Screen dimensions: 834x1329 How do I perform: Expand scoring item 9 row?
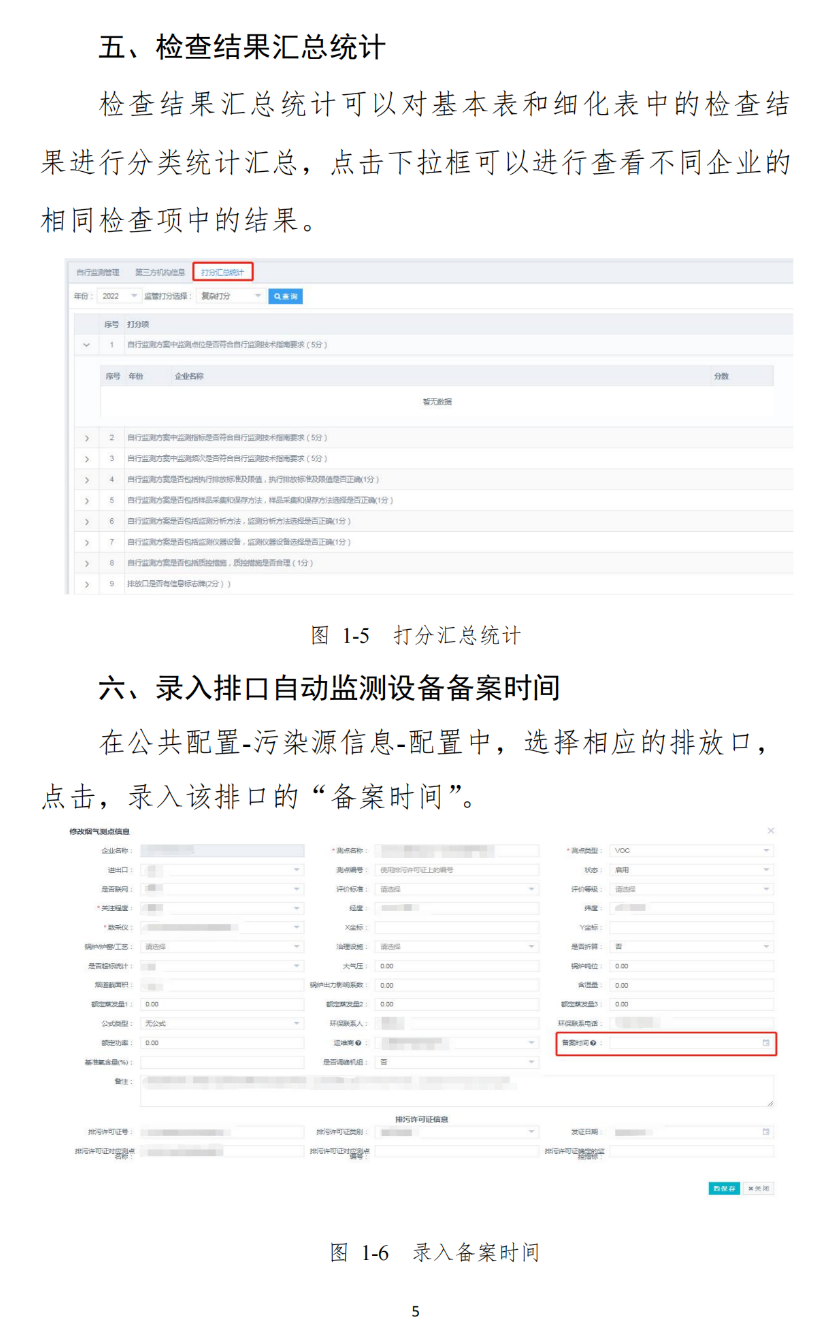(85, 583)
